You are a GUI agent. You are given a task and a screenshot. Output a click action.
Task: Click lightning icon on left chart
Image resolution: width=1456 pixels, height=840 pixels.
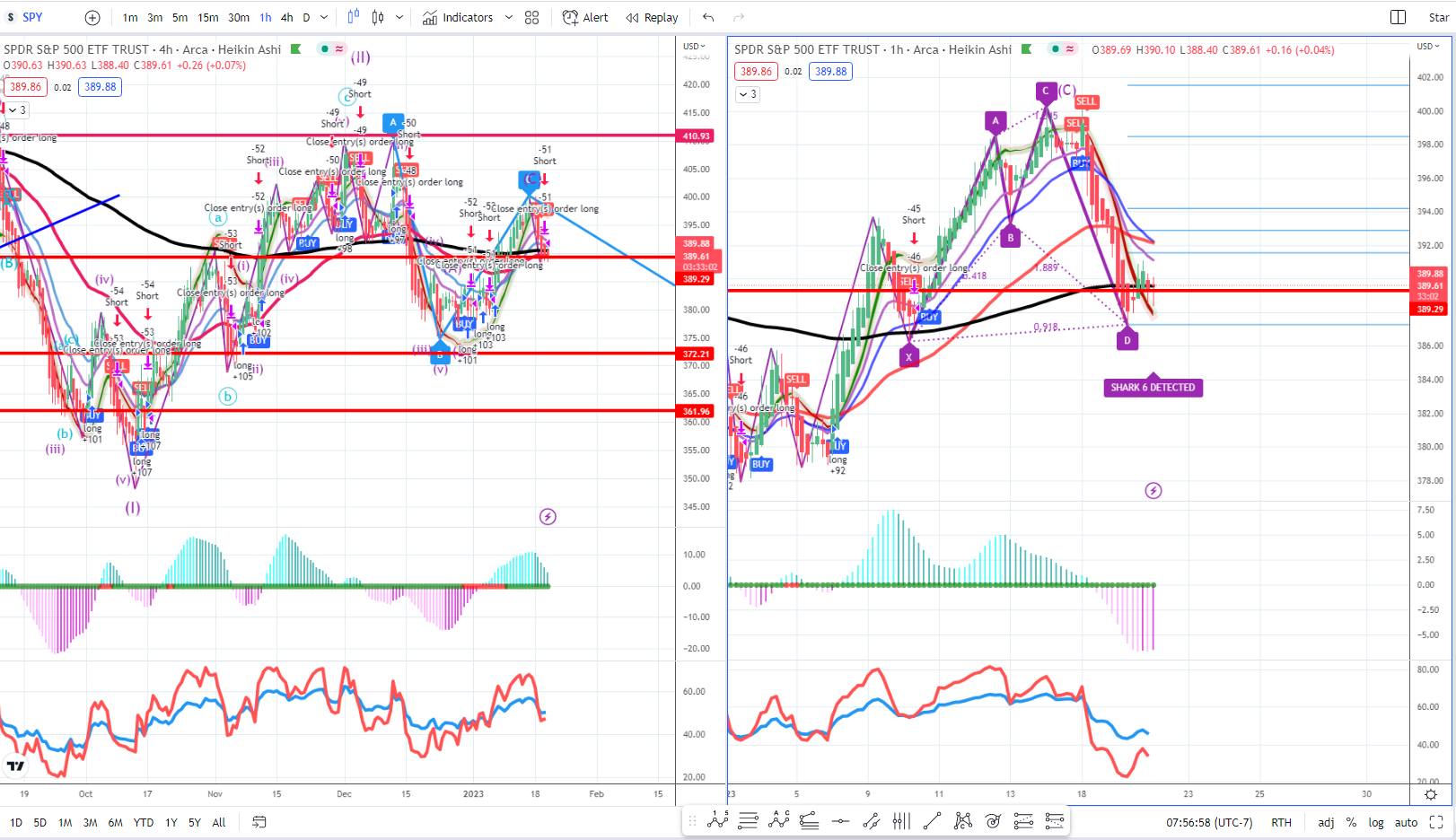548,516
